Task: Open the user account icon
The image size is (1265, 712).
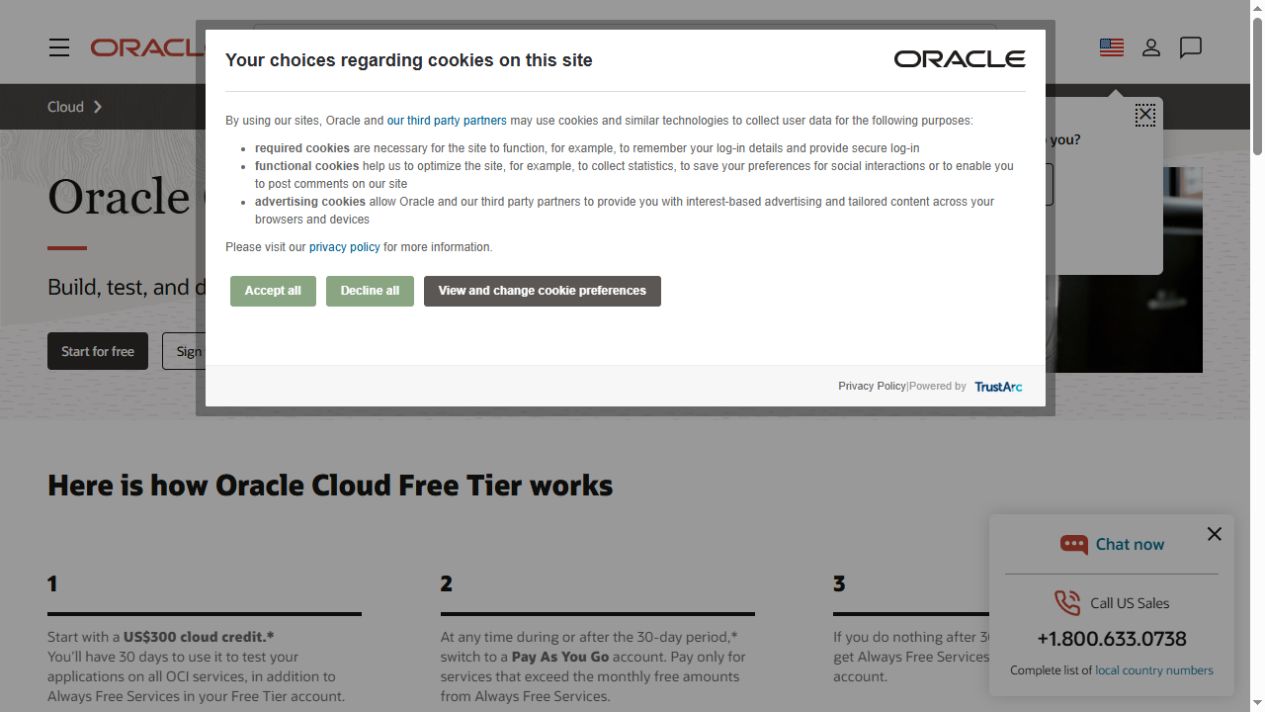Action: [x=1151, y=47]
